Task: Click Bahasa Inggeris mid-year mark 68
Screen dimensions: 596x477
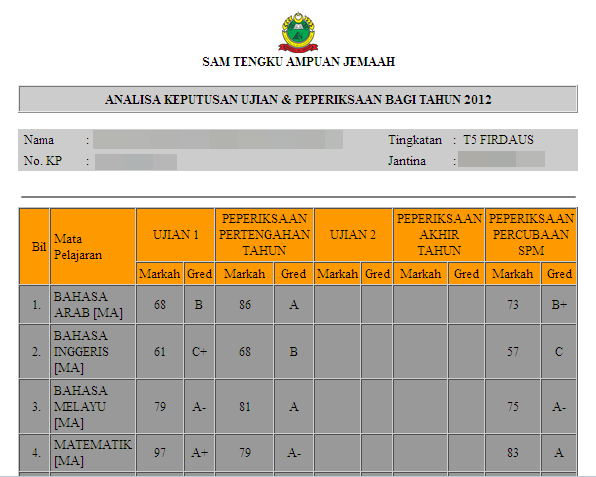Action: coord(245,352)
